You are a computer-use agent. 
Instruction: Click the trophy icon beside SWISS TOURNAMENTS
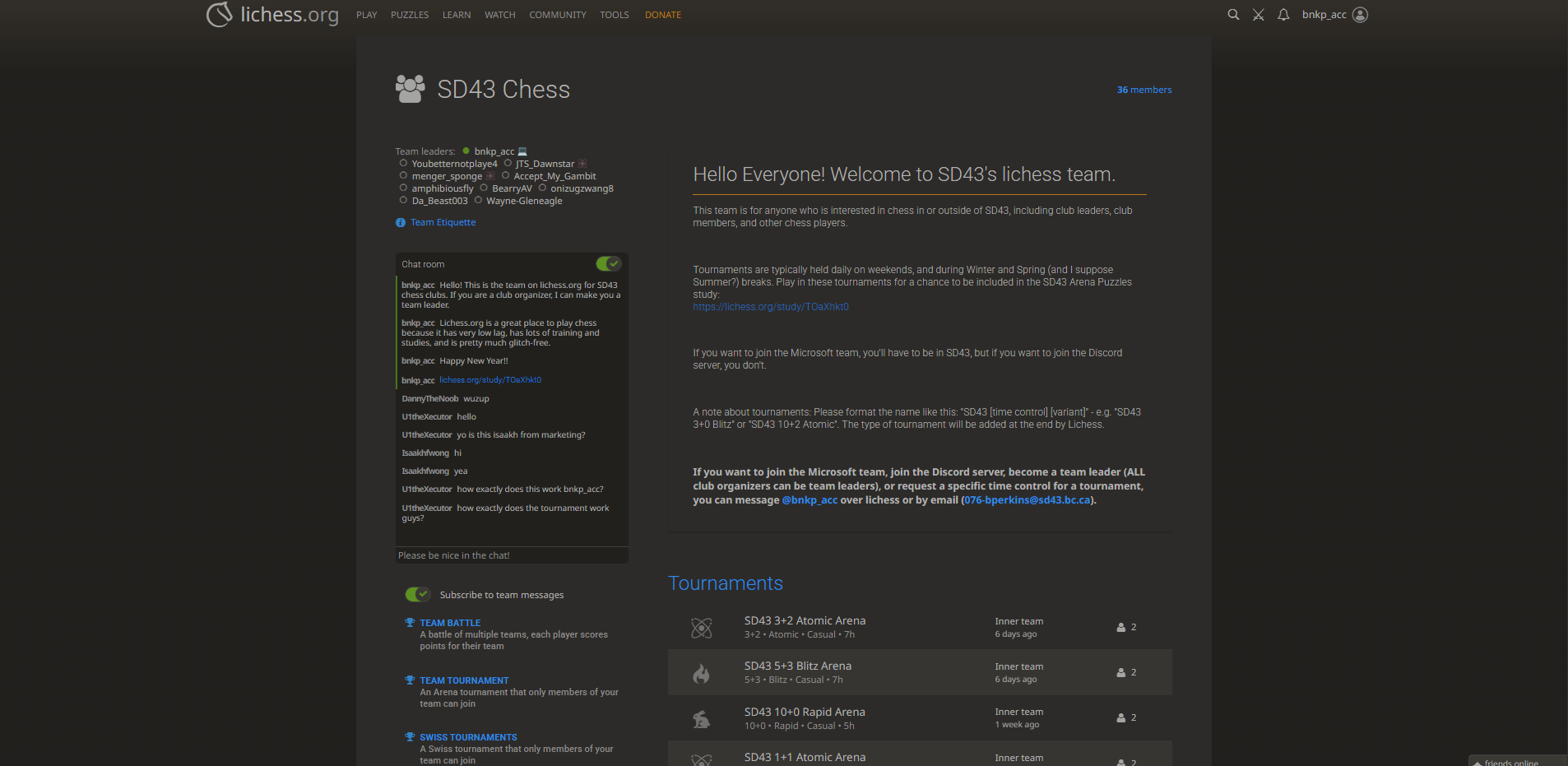(x=410, y=736)
